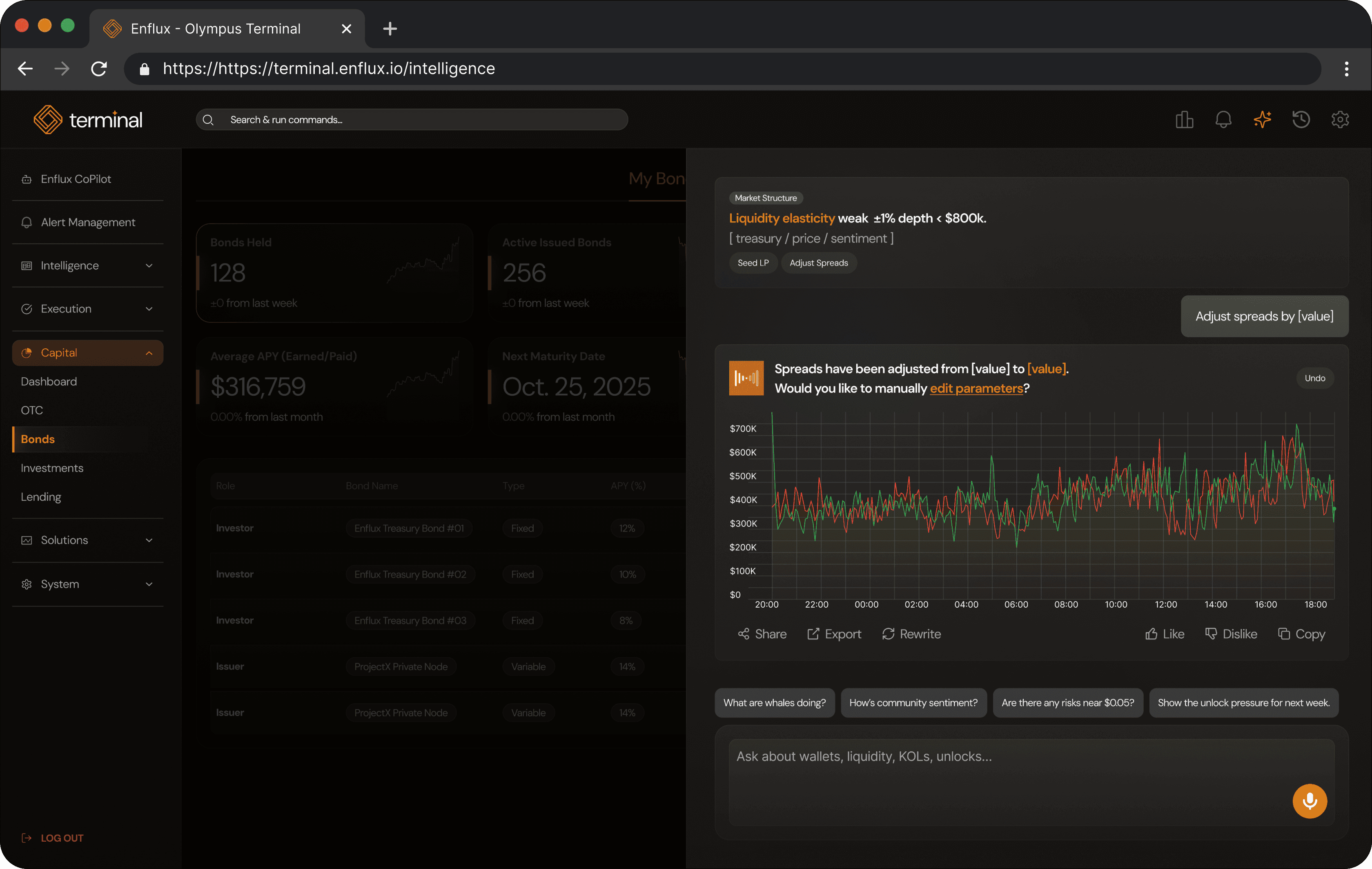Click the edit parameters link
1372x869 pixels.
(x=976, y=389)
